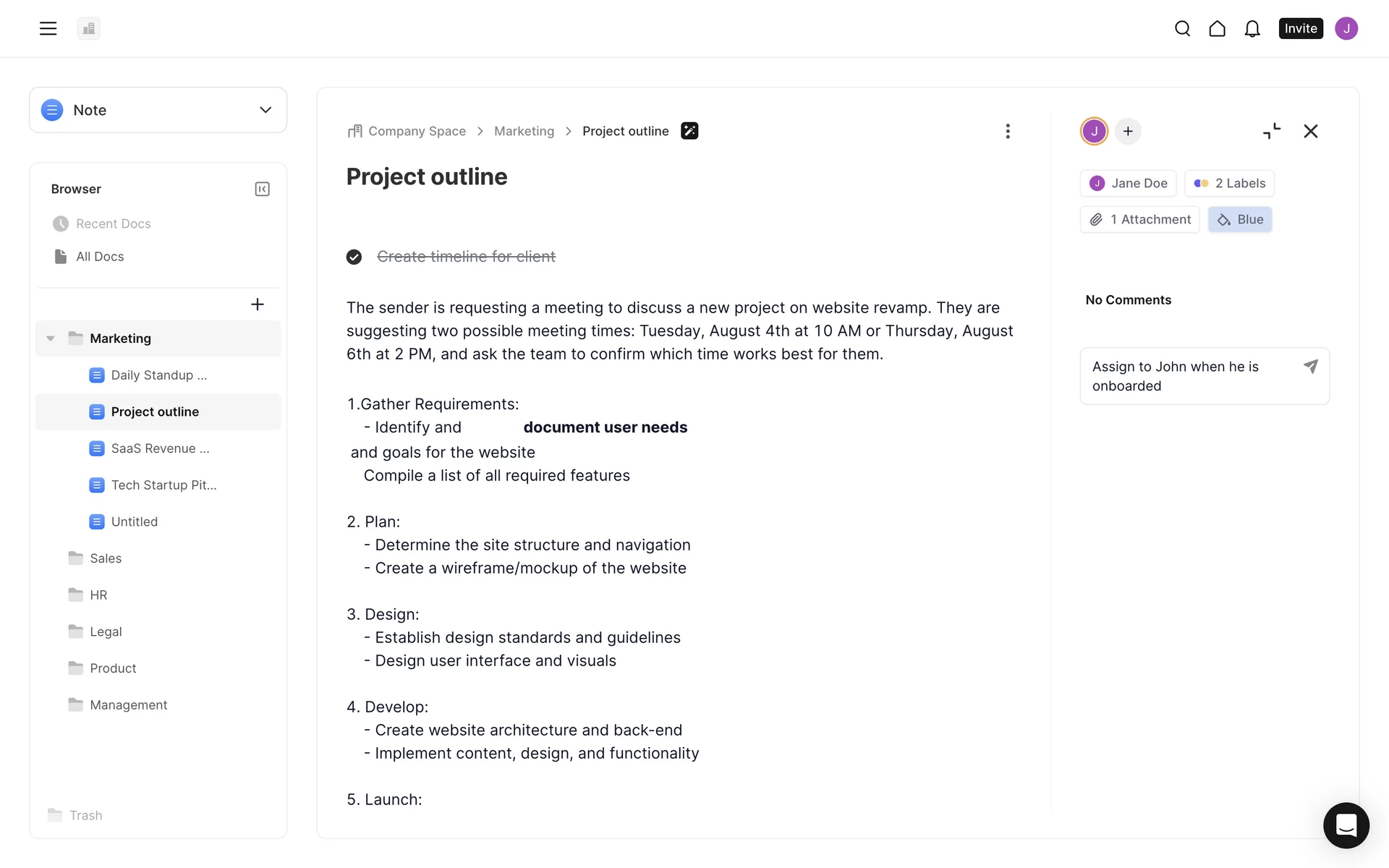Change the Blue color tag
This screenshot has width=1389, height=868.
pyautogui.click(x=1239, y=219)
